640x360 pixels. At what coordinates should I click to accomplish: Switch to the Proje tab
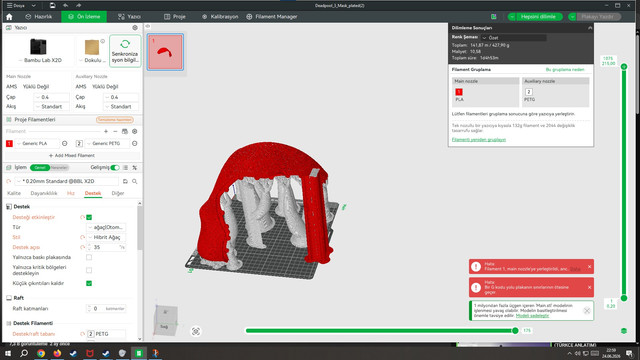175,17
